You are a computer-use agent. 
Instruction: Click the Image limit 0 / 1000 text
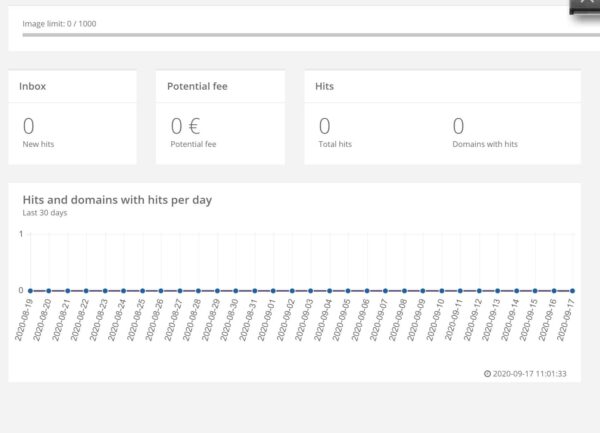(x=60, y=23)
